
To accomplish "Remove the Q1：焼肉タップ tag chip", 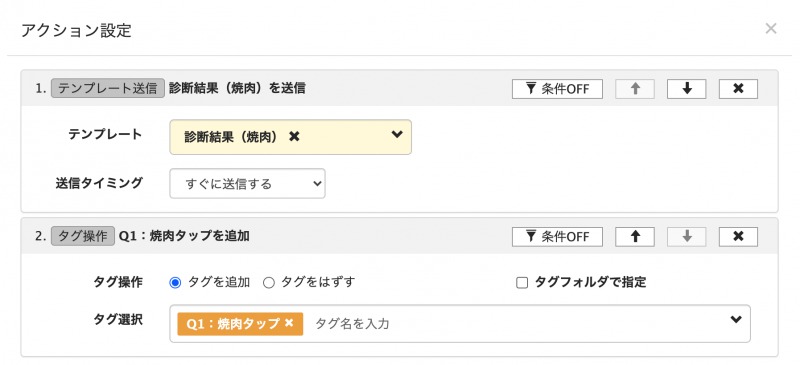I will (x=289, y=323).
